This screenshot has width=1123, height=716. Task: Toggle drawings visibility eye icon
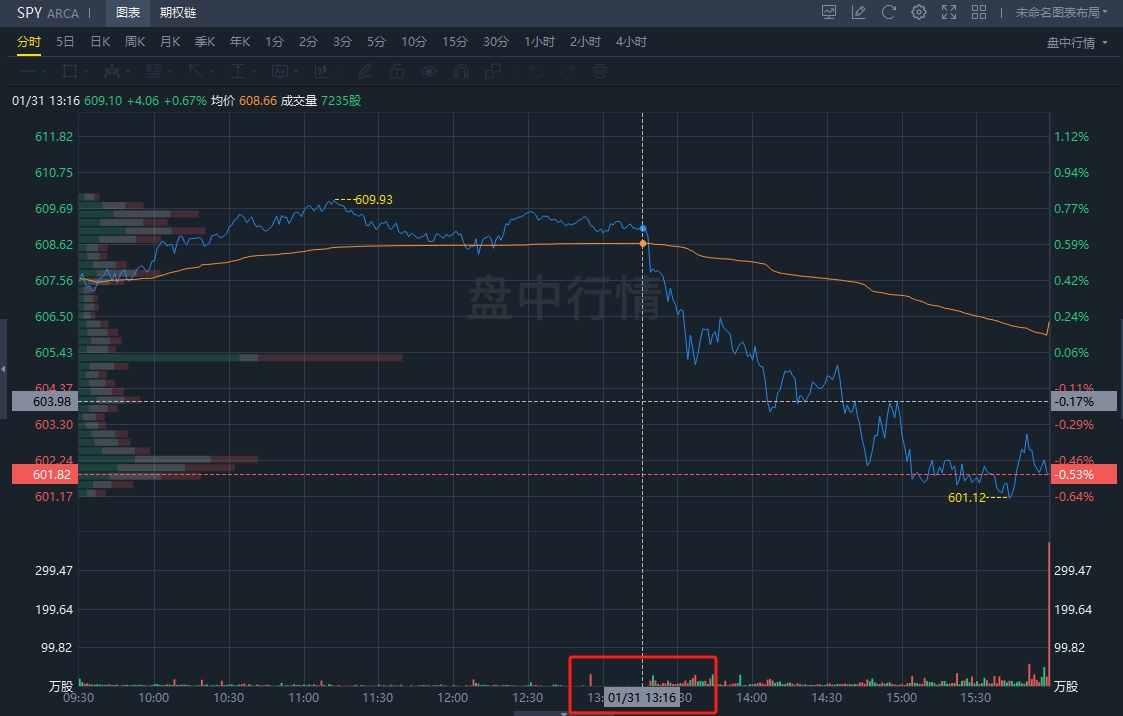429,71
